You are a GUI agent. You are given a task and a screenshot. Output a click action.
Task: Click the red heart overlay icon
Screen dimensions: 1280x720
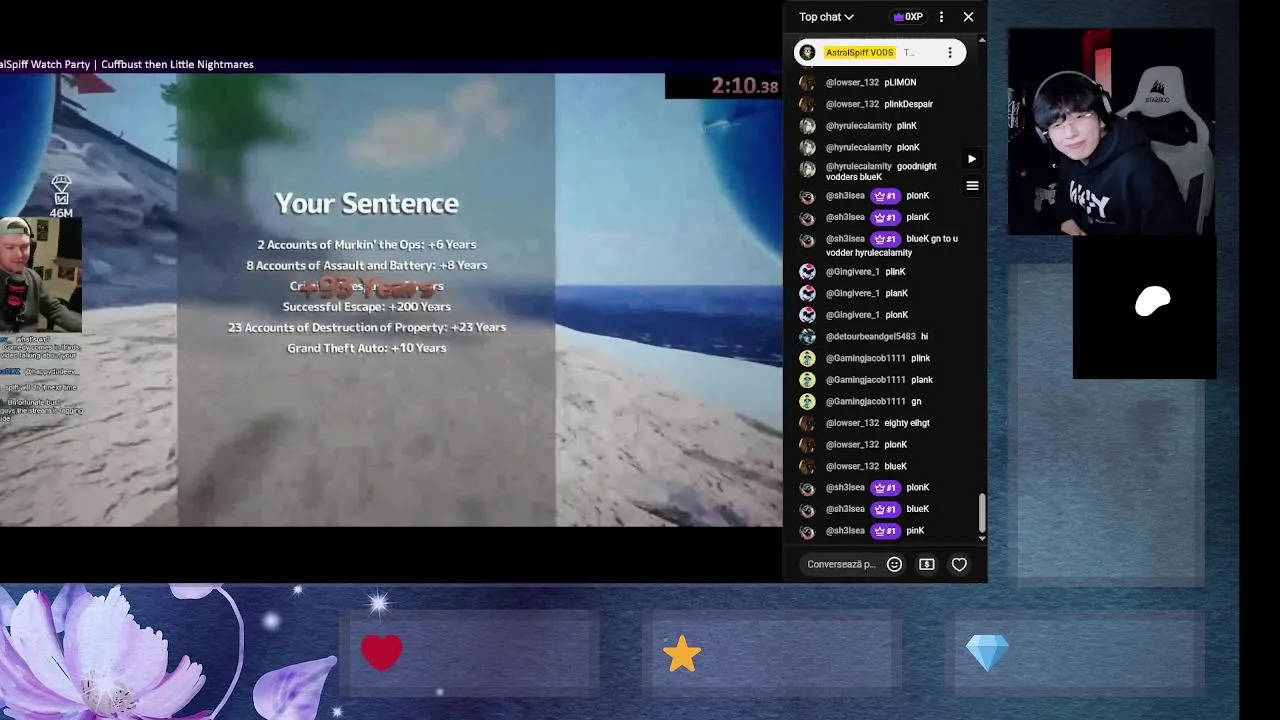pos(381,653)
